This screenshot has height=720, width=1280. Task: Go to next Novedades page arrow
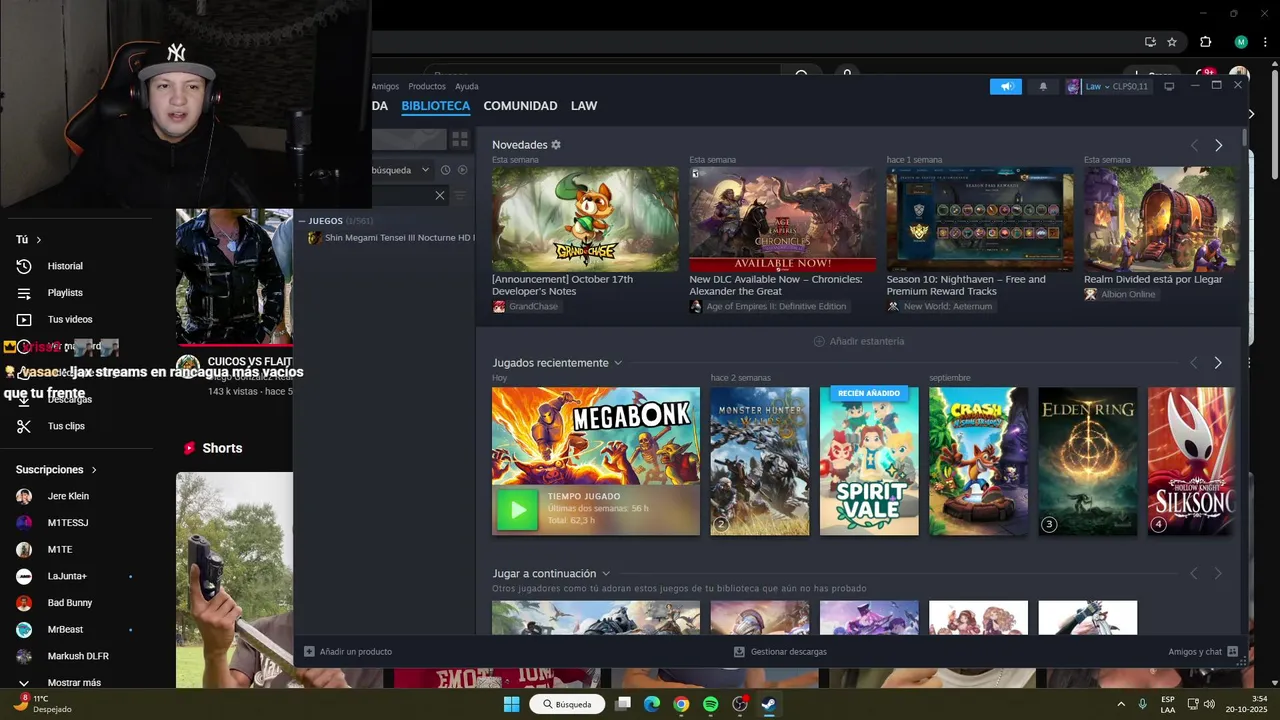(1218, 145)
